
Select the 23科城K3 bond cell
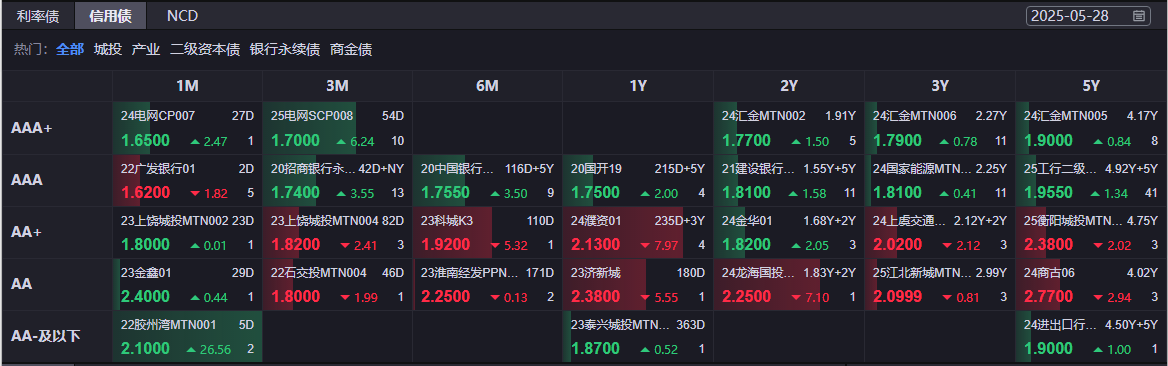point(487,233)
